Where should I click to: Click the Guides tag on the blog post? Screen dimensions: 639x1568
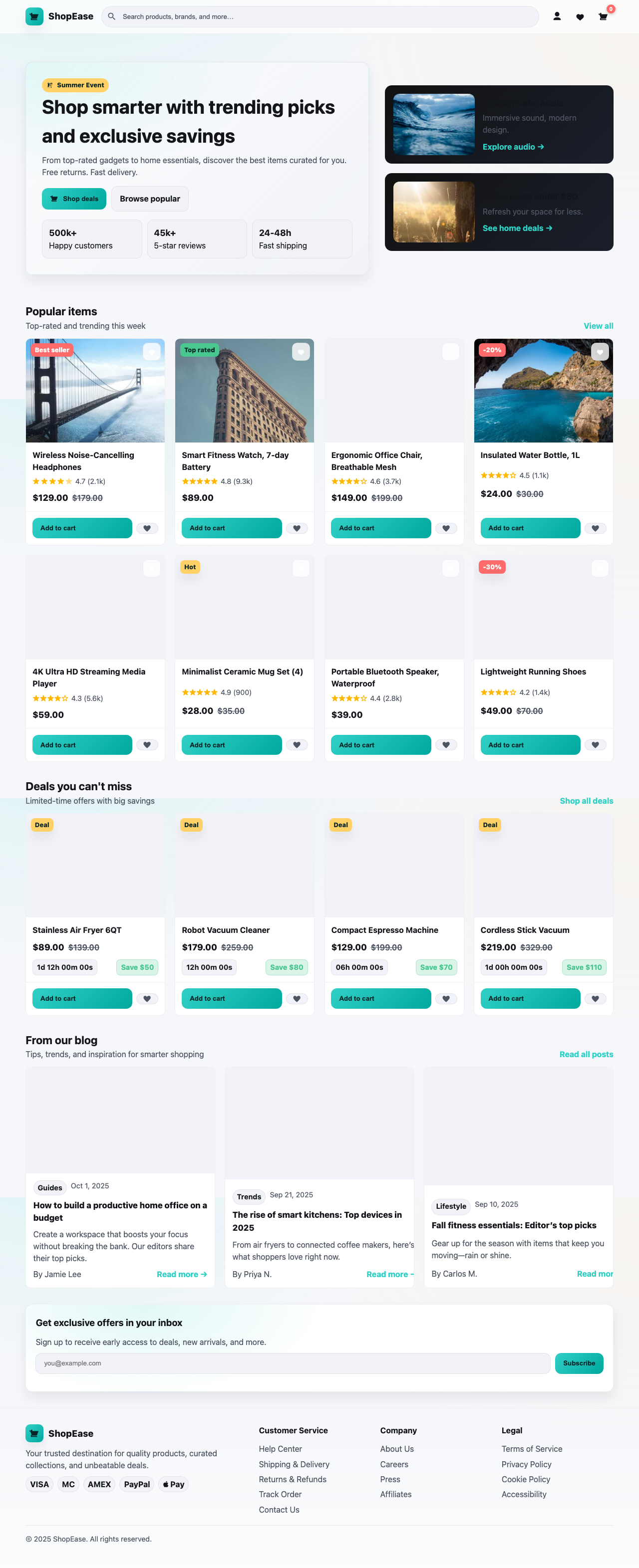click(49, 1187)
